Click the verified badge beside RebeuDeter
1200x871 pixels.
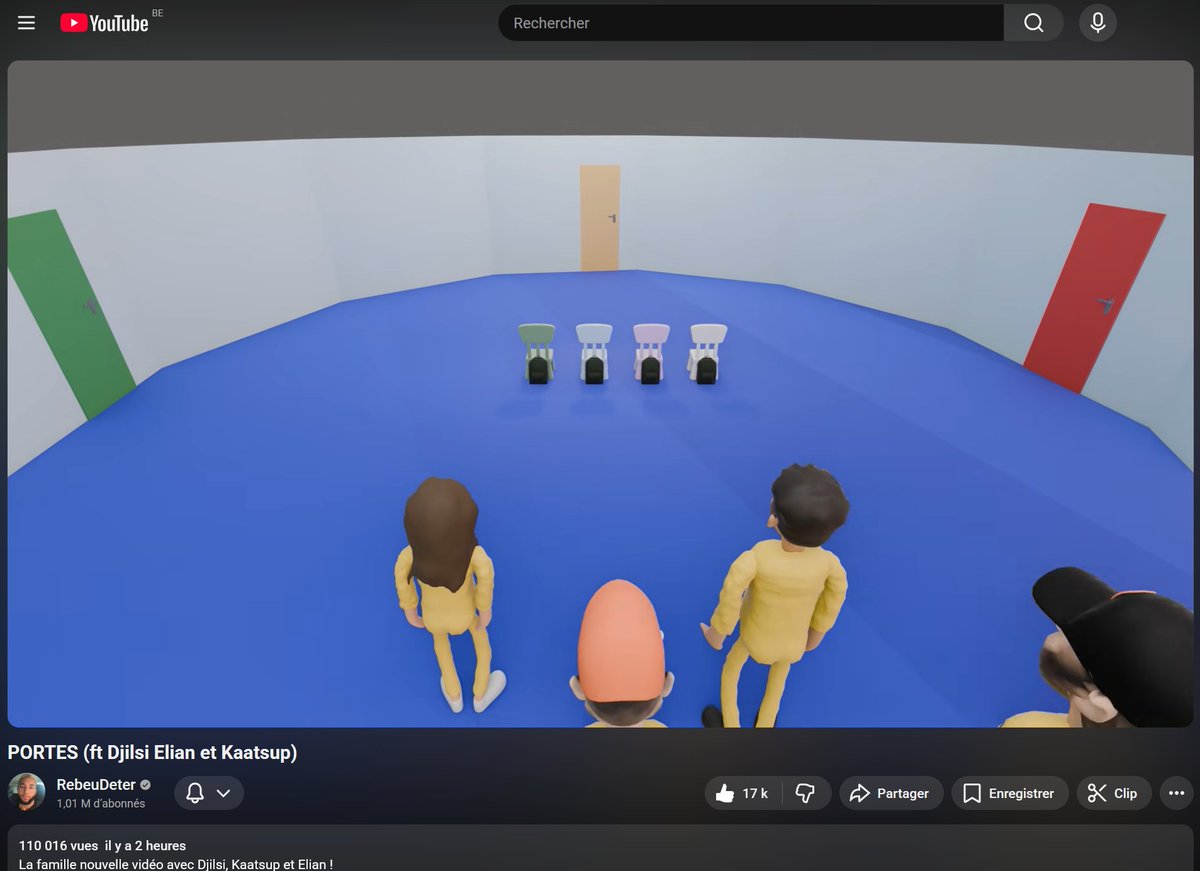145,785
